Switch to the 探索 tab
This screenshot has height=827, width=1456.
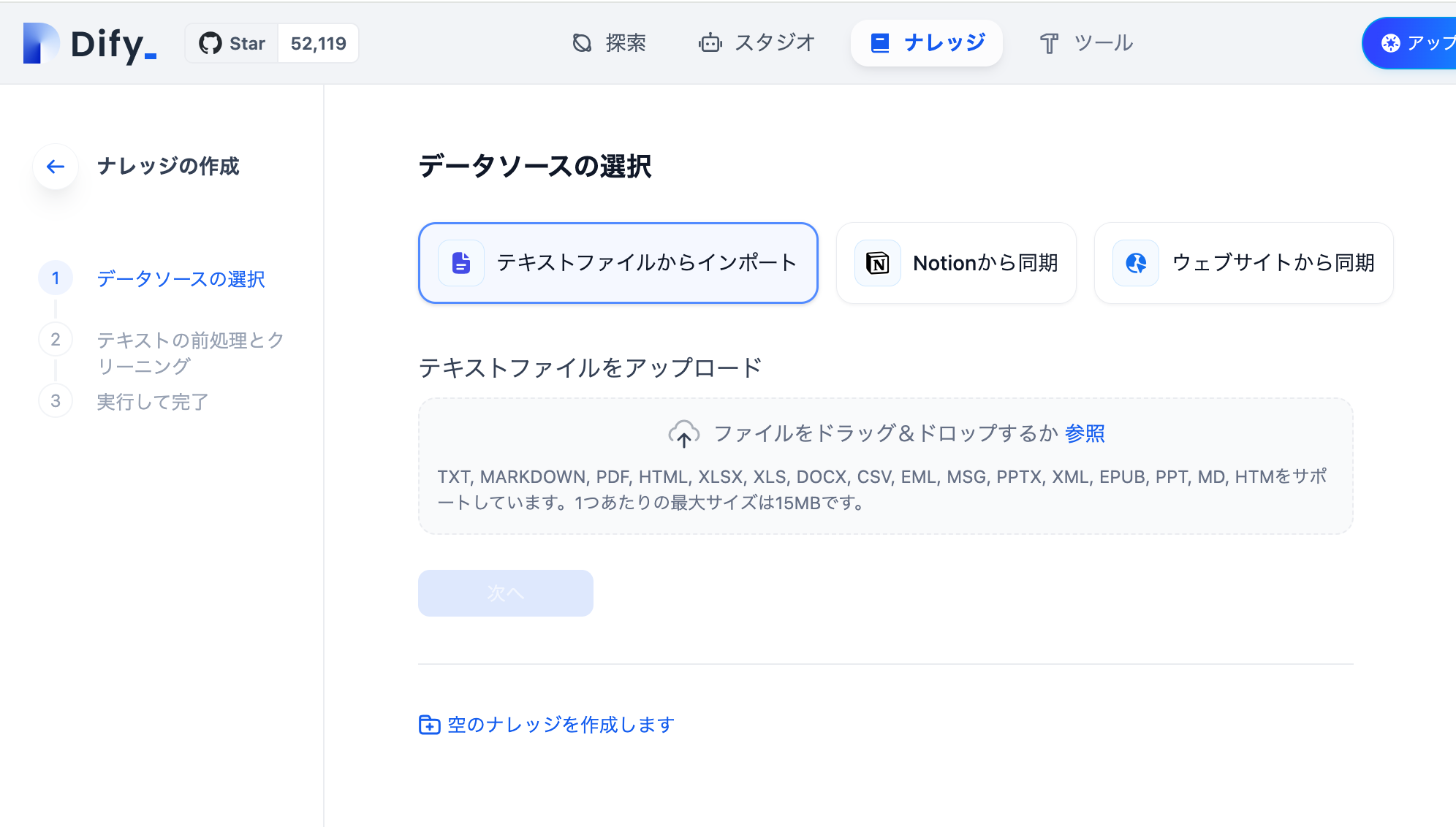[x=610, y=42]
